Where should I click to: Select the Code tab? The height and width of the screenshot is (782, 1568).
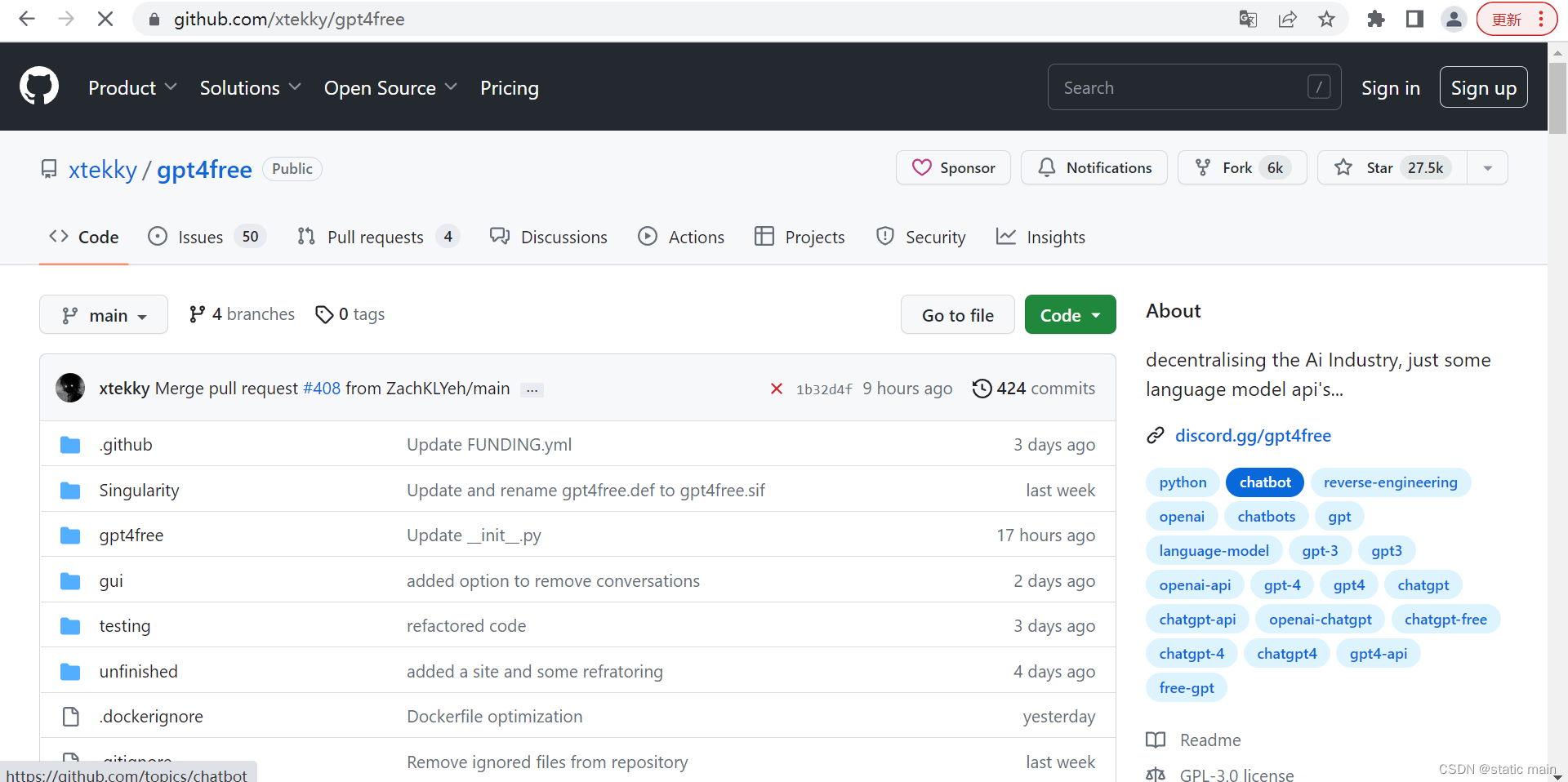[x=84, y=237]
